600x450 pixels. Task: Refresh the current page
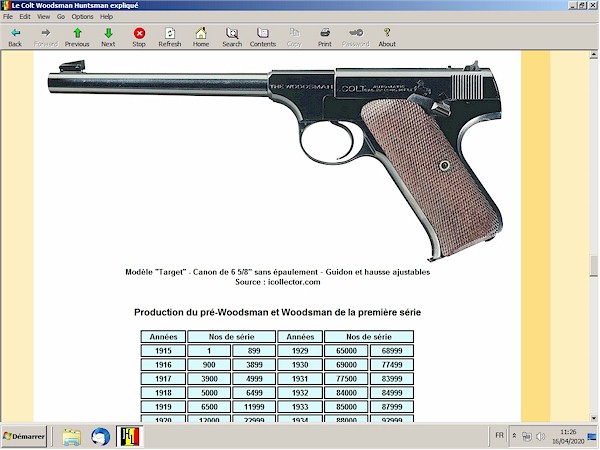click(170, 37)
